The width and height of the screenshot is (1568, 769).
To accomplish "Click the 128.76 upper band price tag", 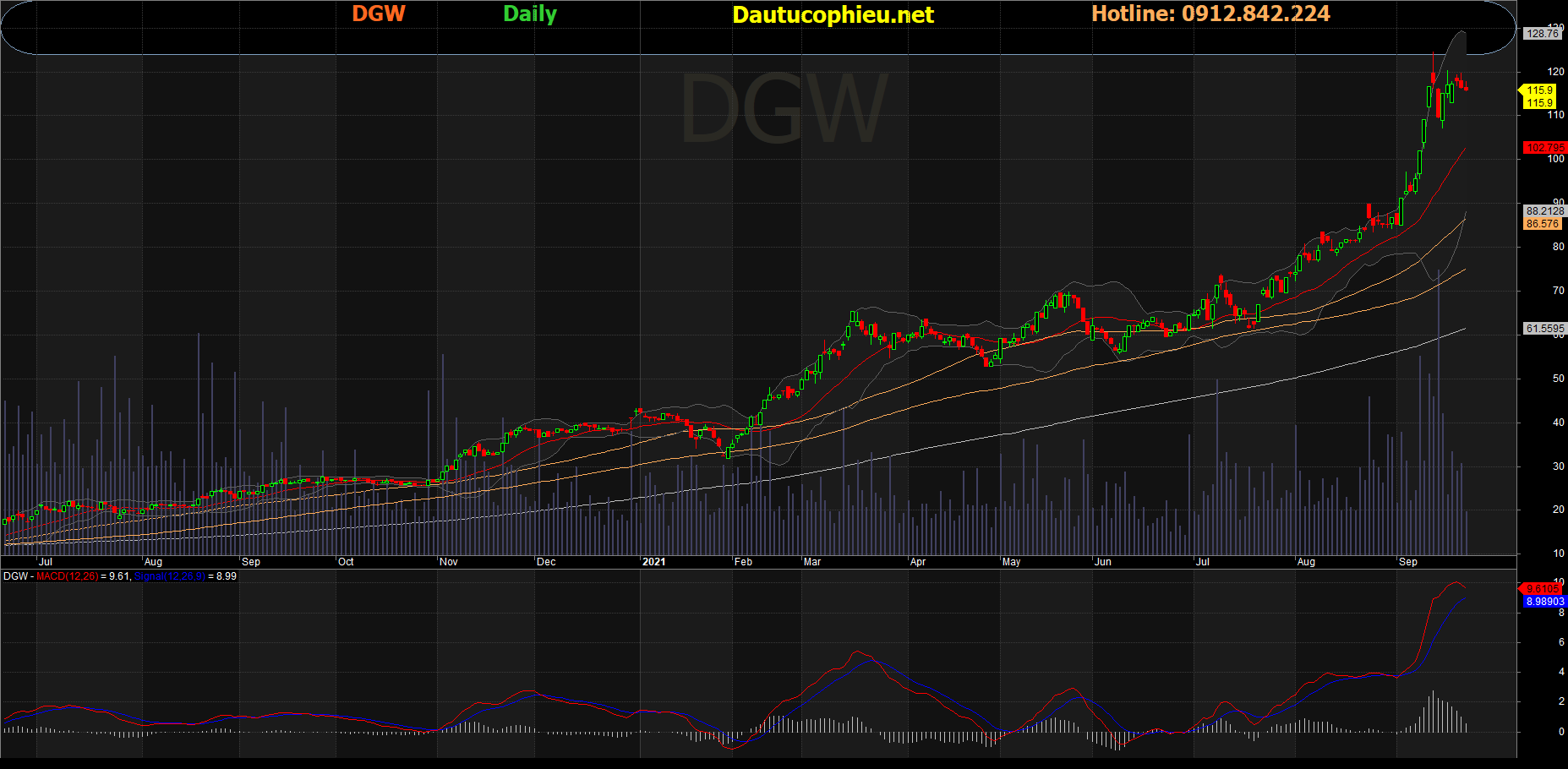I will 1543,34.
